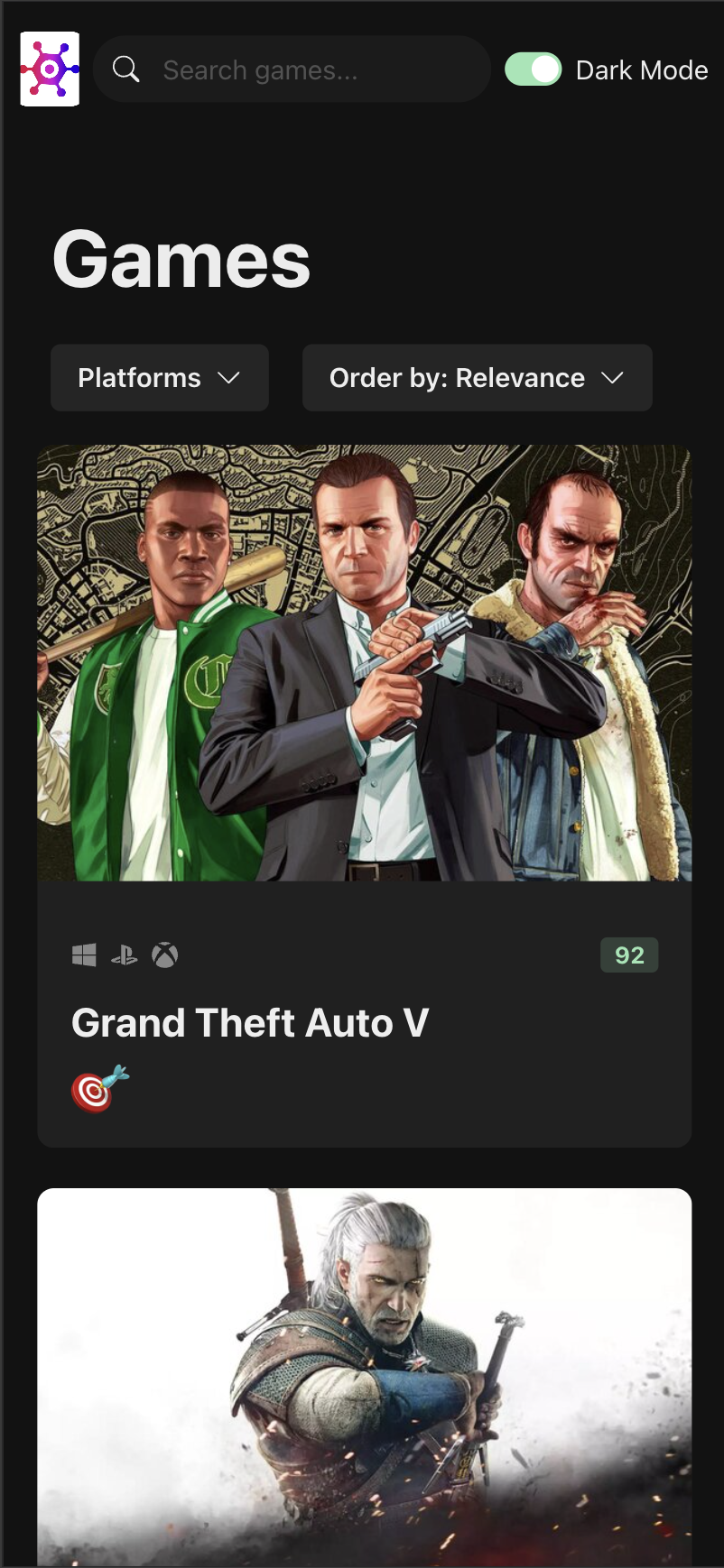Click the PlayStation platform icon
This screenshot has height=1568, width=724.
124,955
